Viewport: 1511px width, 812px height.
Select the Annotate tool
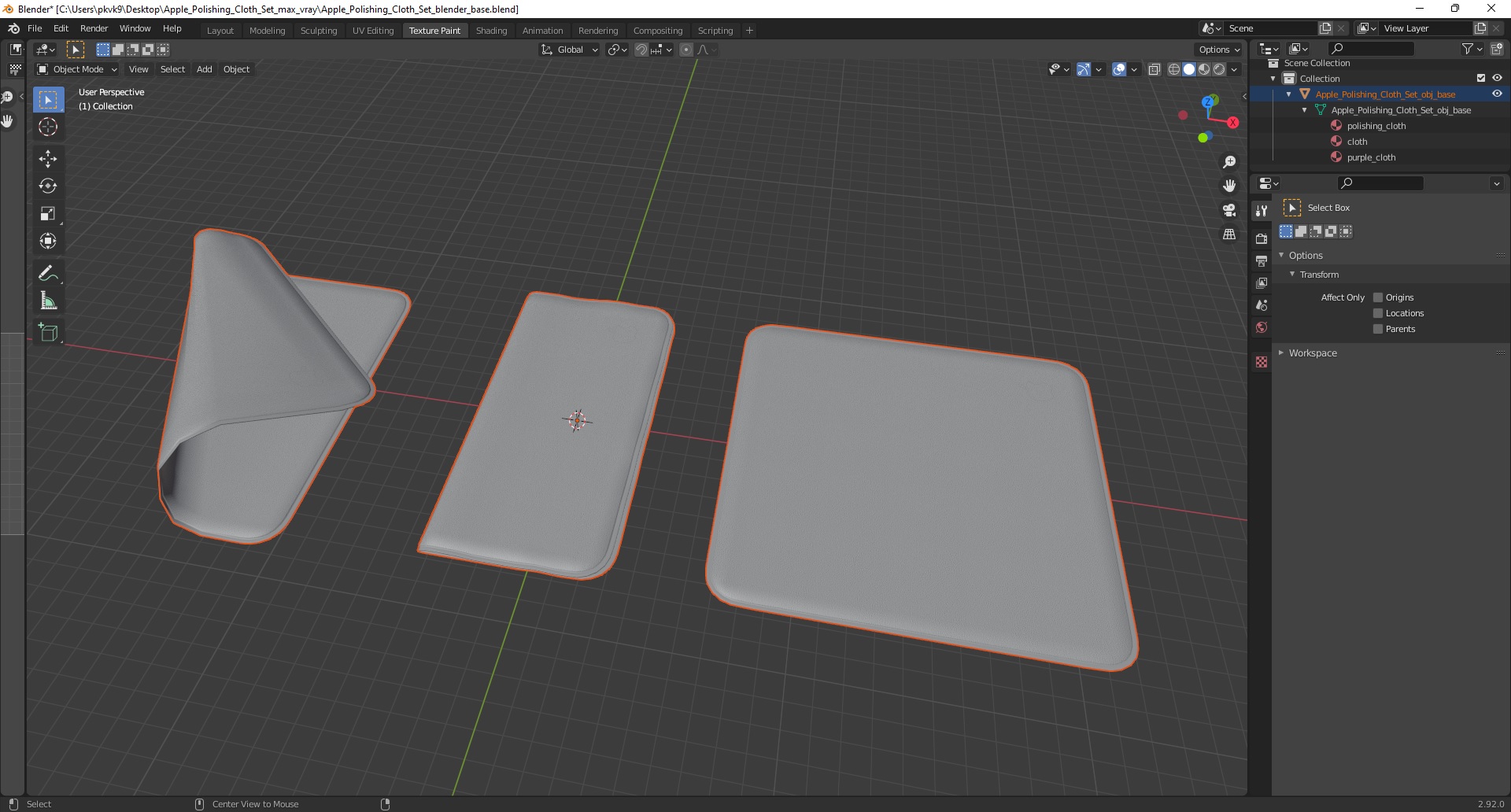pos(48,274)
